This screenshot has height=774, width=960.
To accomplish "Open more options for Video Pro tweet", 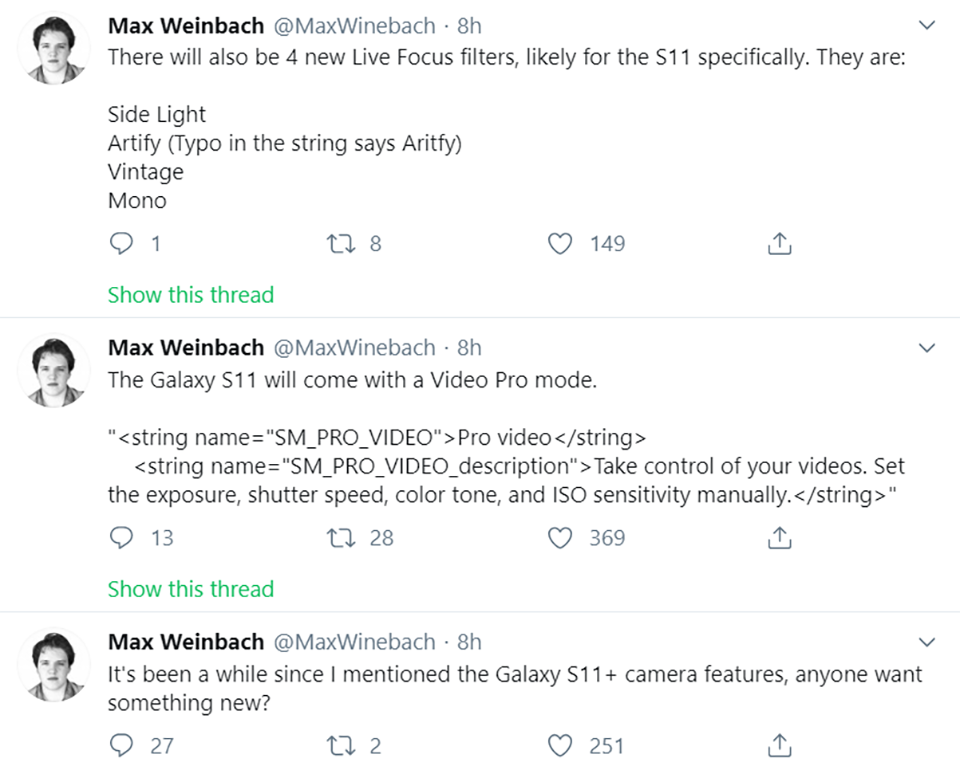I will 928,348.
